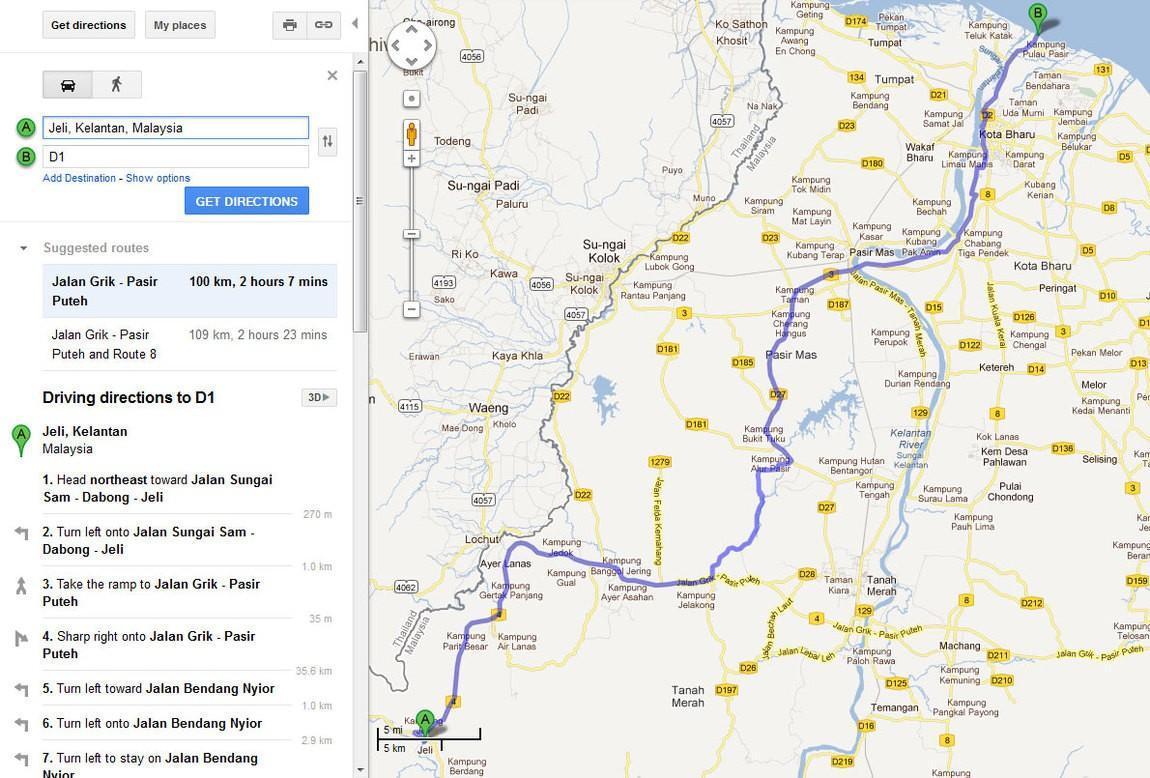
Task: Click green marker A beside start field
Action: pyautogui.click(x=26, y=128)
